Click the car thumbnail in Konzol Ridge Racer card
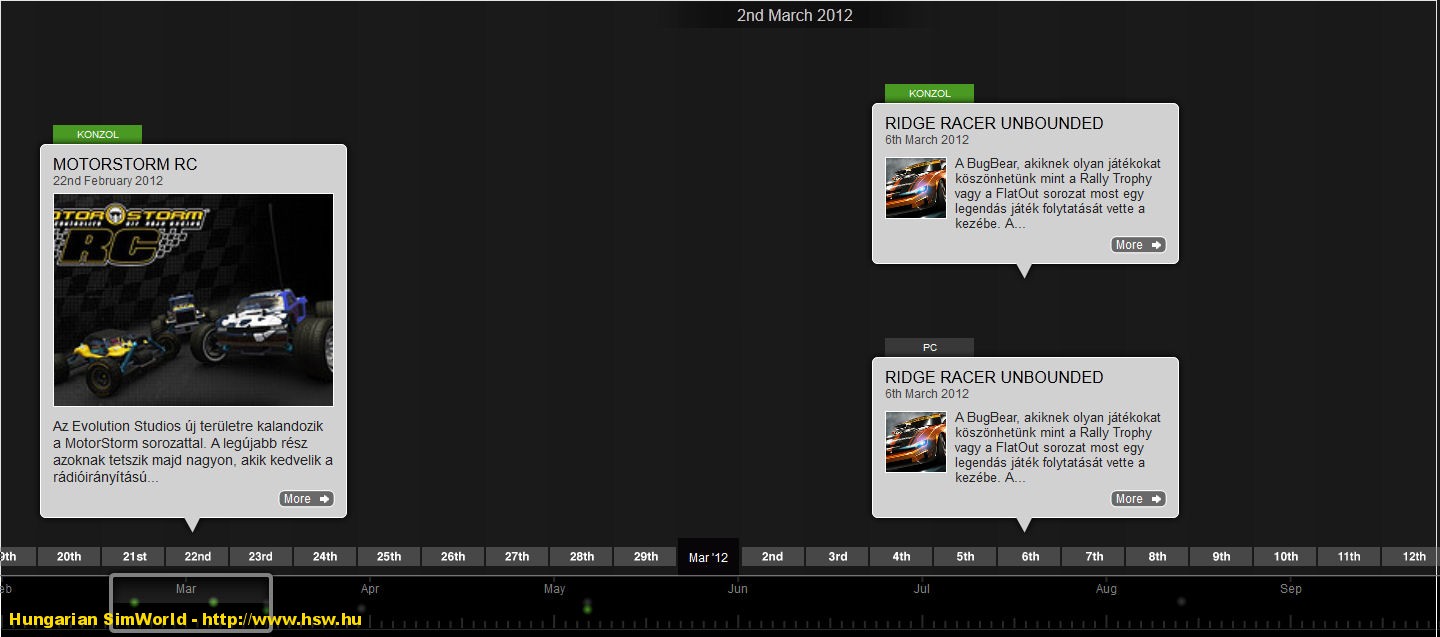 915,188
